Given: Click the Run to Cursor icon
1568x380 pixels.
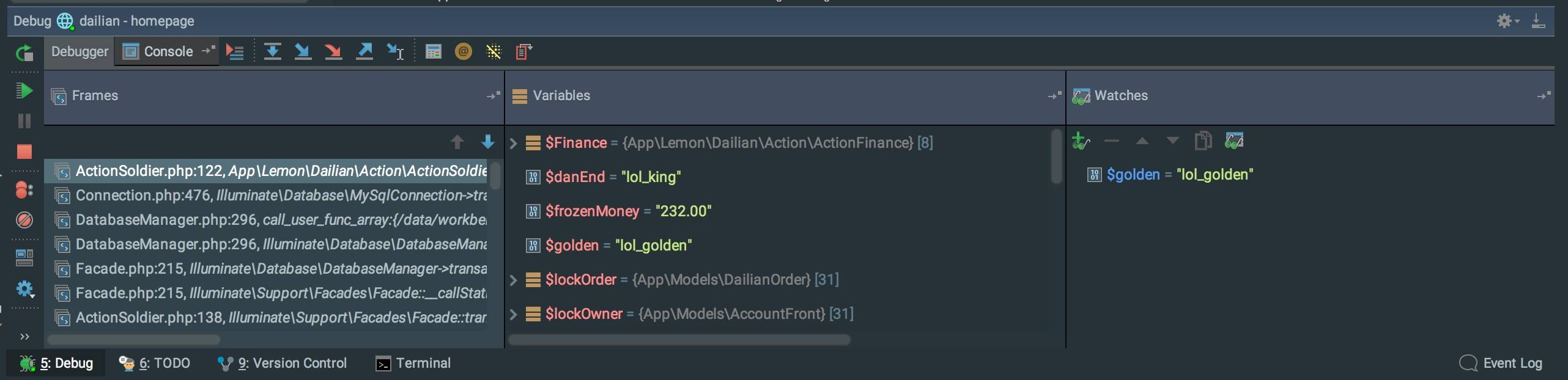Looking at the screenshot, I should click(x=395, y=52).
